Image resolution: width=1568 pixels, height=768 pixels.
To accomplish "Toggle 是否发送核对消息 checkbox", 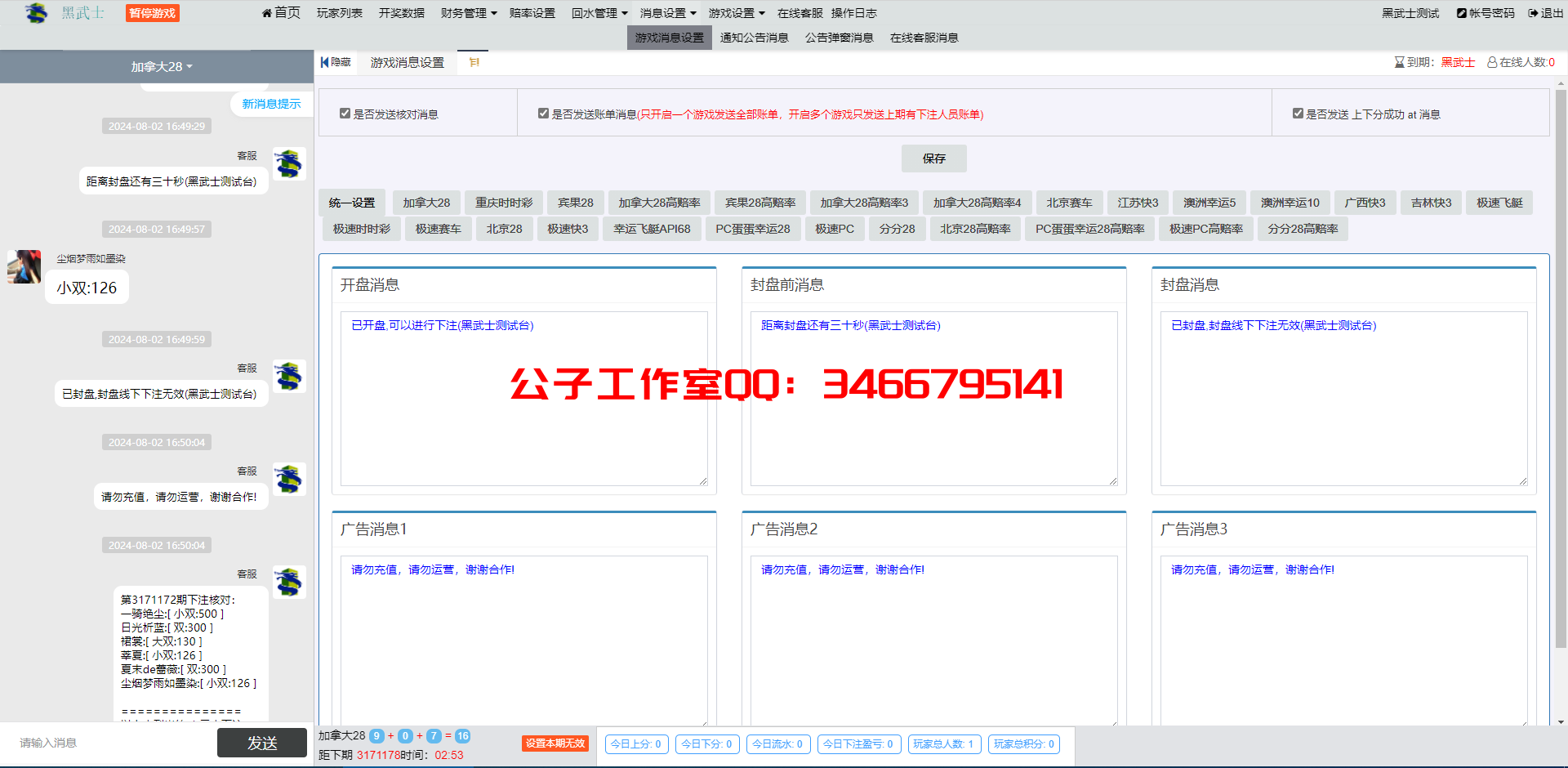I will pos(345,114).
